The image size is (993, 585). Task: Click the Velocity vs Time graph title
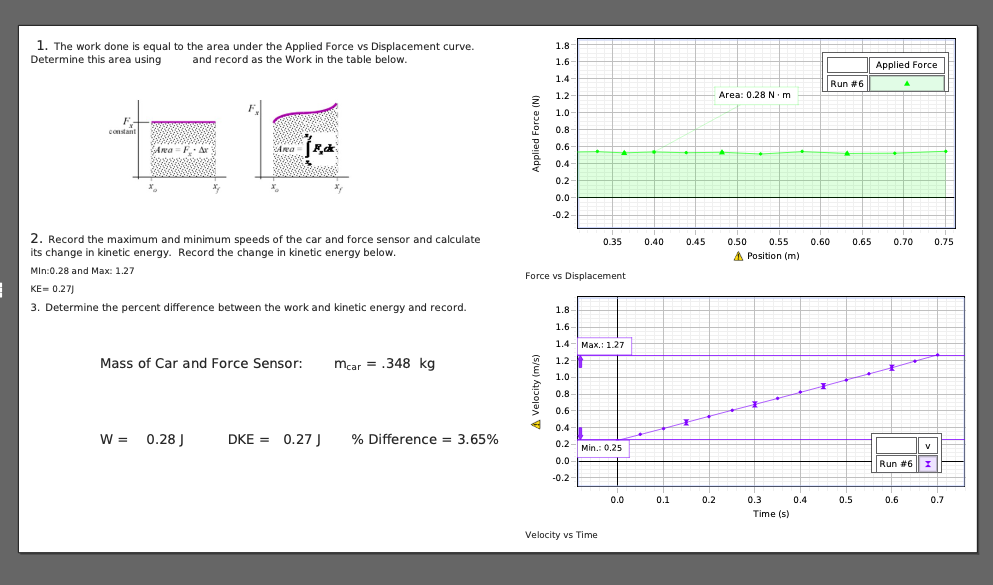pyautogui.click(x=561, y=535)
